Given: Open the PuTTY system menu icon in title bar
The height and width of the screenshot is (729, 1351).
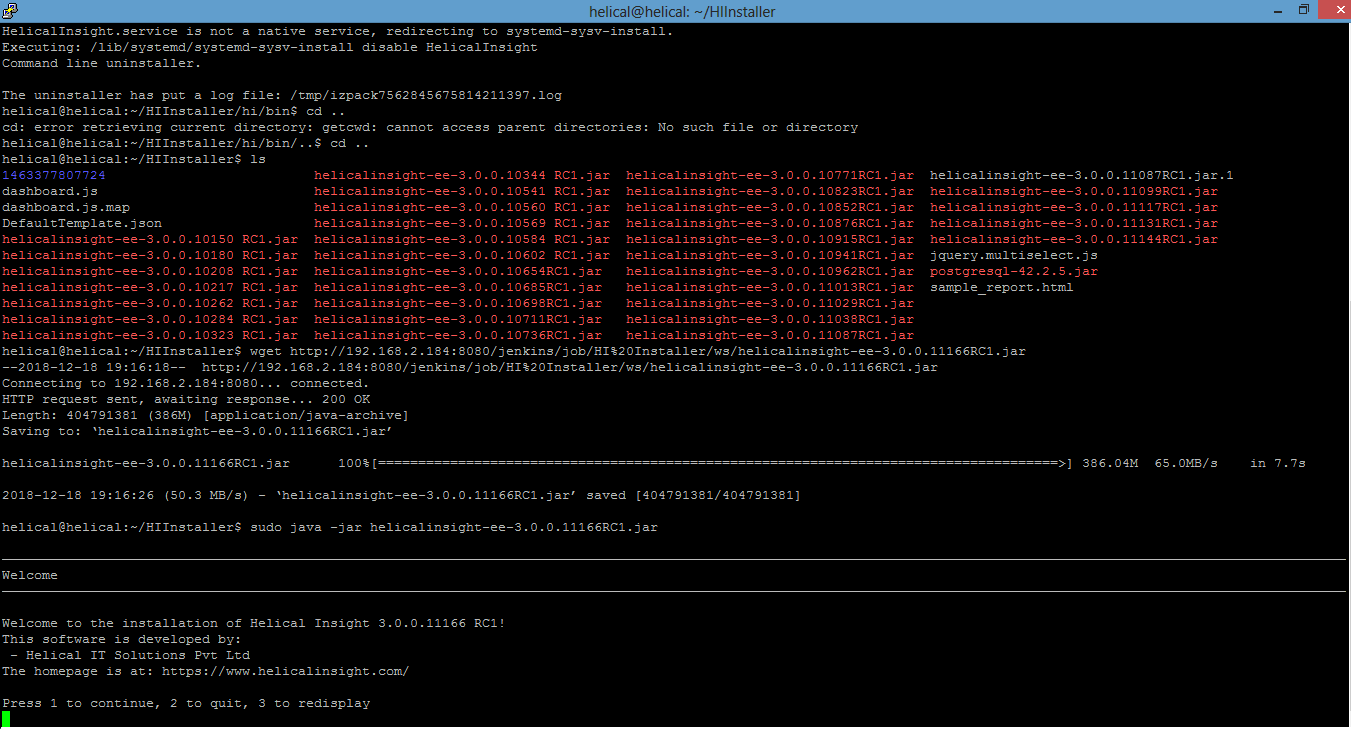Looking at the screenshot, I should pos(10,10).
